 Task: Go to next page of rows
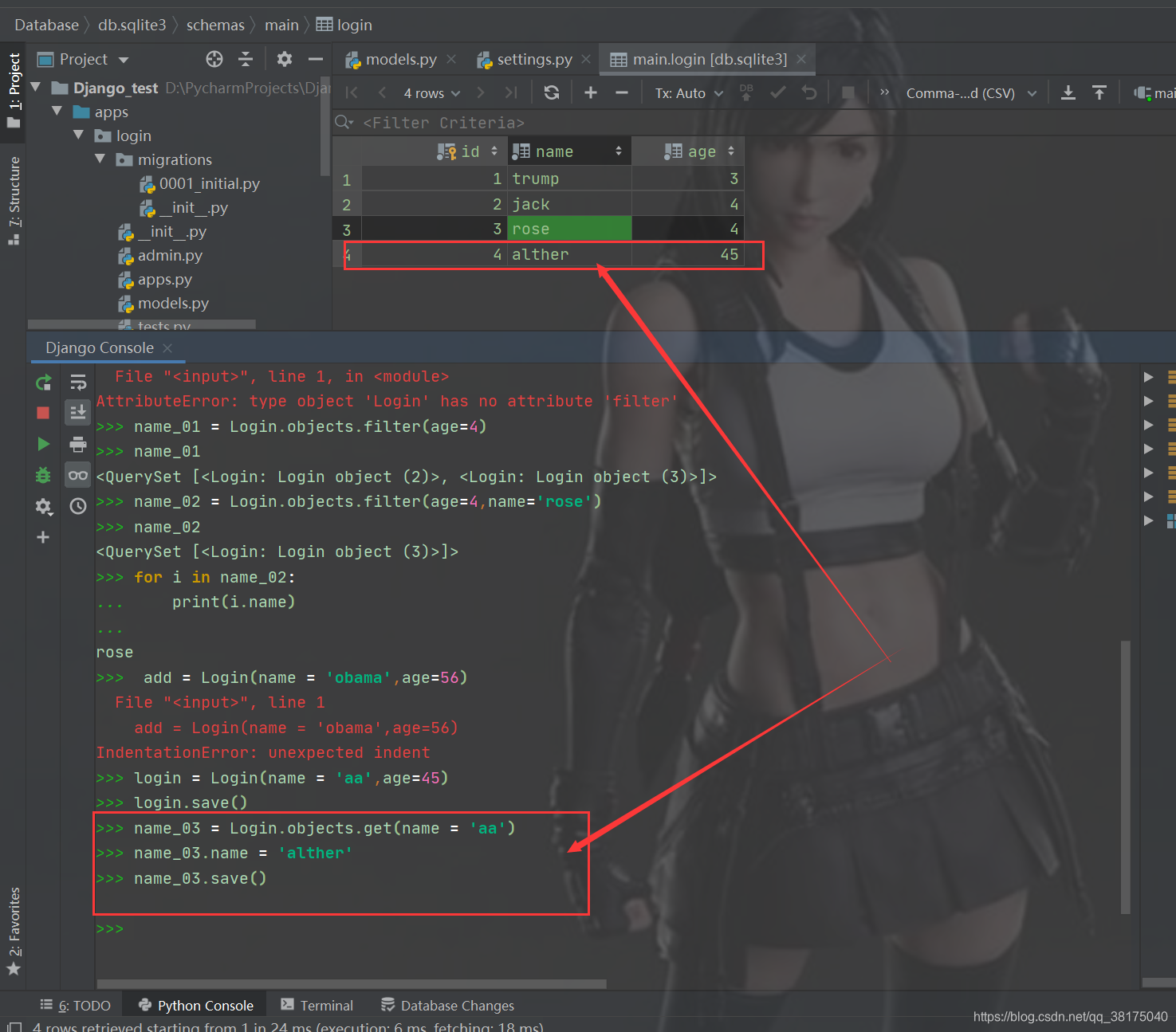pyautogui.click(x=481, y=93)
